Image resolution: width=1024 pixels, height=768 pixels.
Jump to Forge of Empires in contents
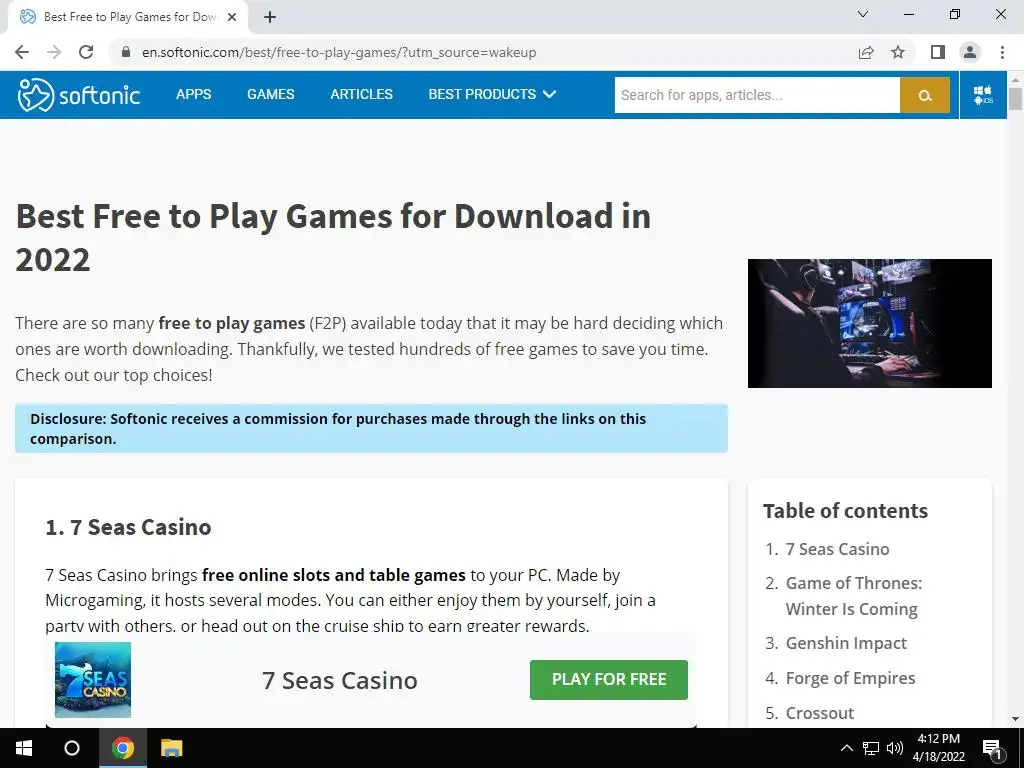[850, 678]
